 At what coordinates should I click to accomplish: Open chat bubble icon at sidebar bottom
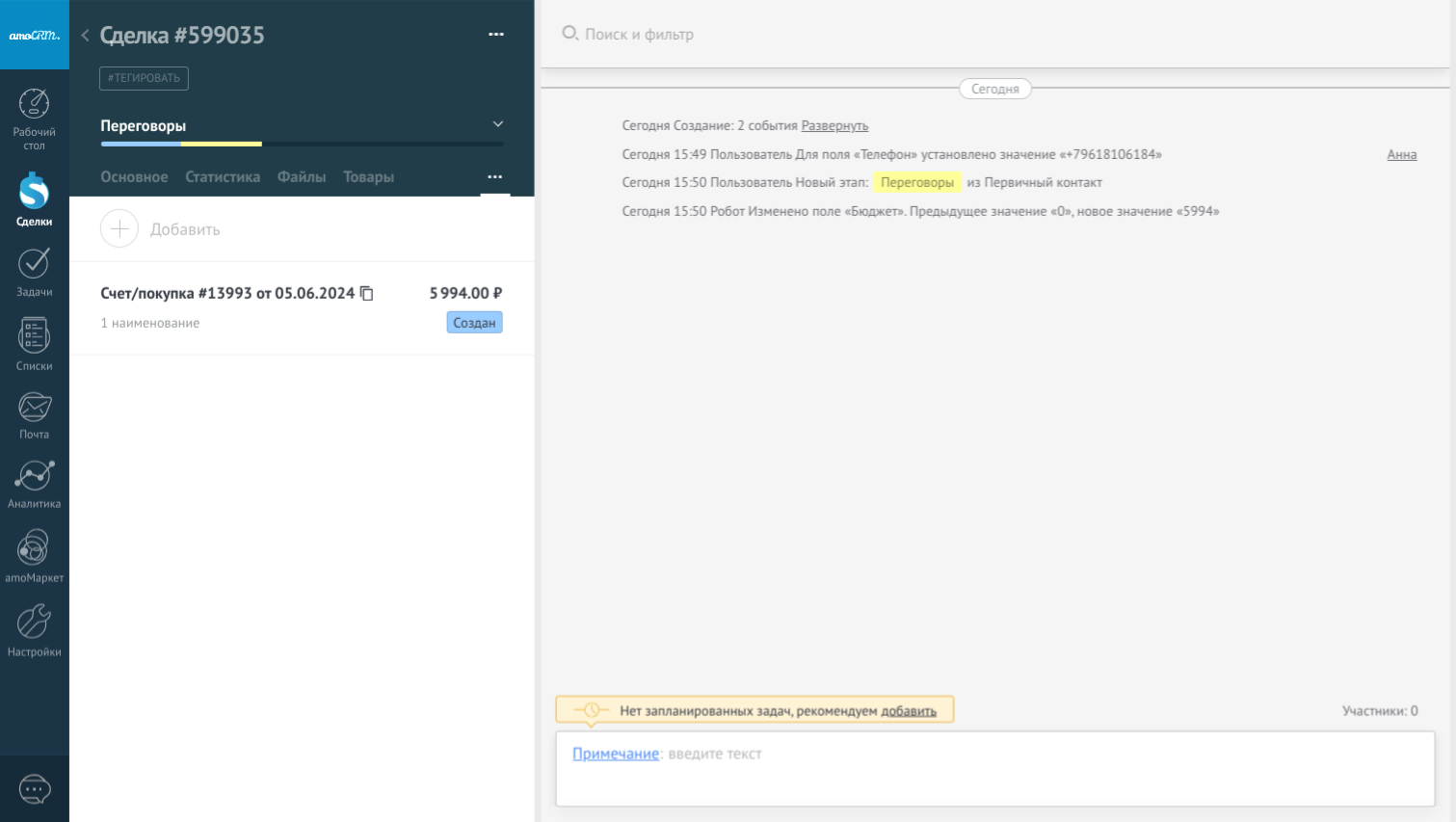click(35, 789)
